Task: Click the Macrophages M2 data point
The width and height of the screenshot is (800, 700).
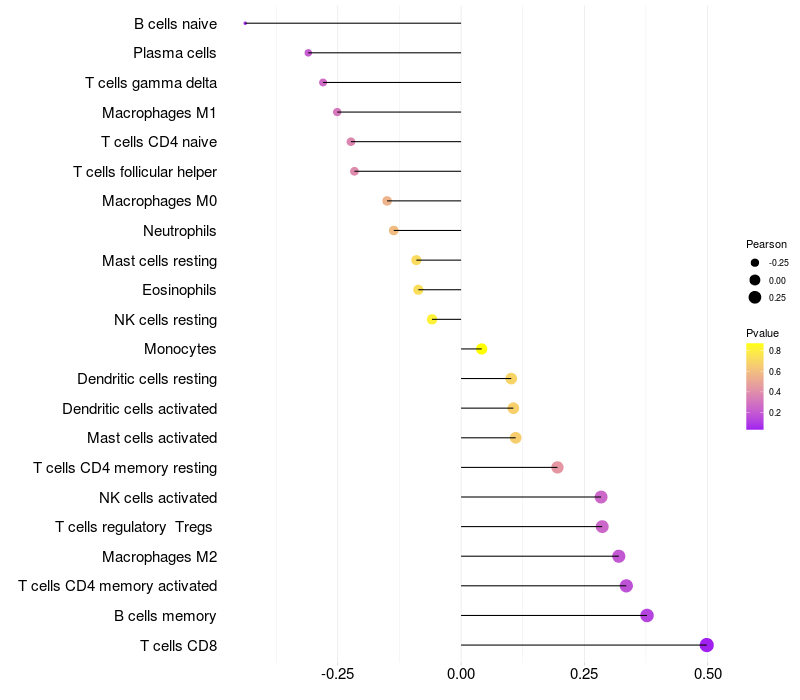Action: coord(618,556)
